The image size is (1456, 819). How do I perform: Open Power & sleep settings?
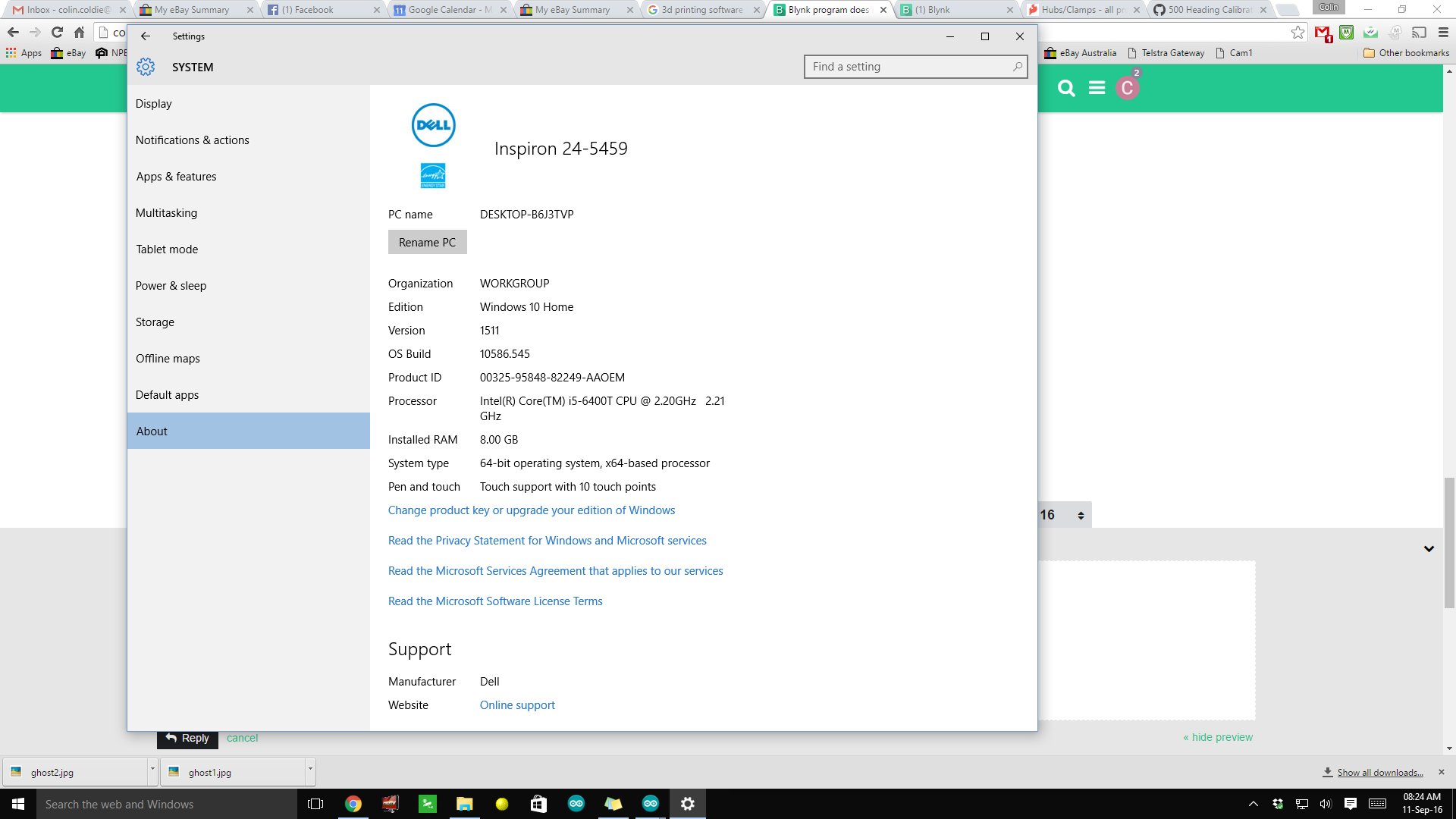(x=249, y=286)
